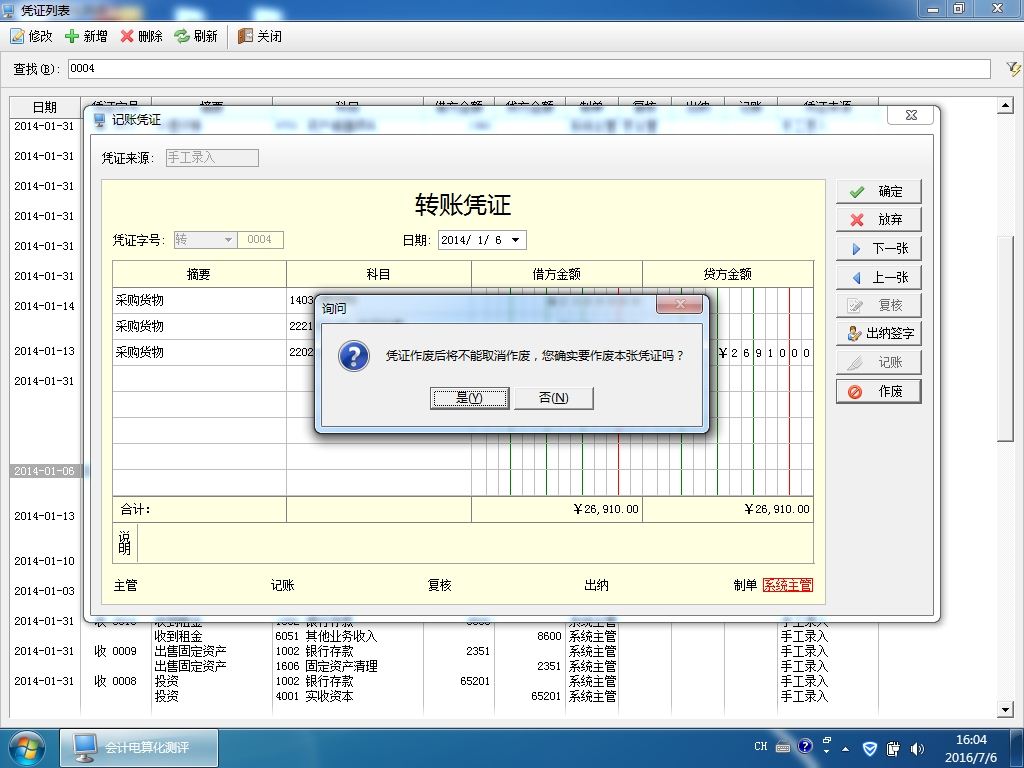Go to next voucher with 下一张
Image resolution: width=1024 pixels, height=768 pixels.
tap(878, 248)
